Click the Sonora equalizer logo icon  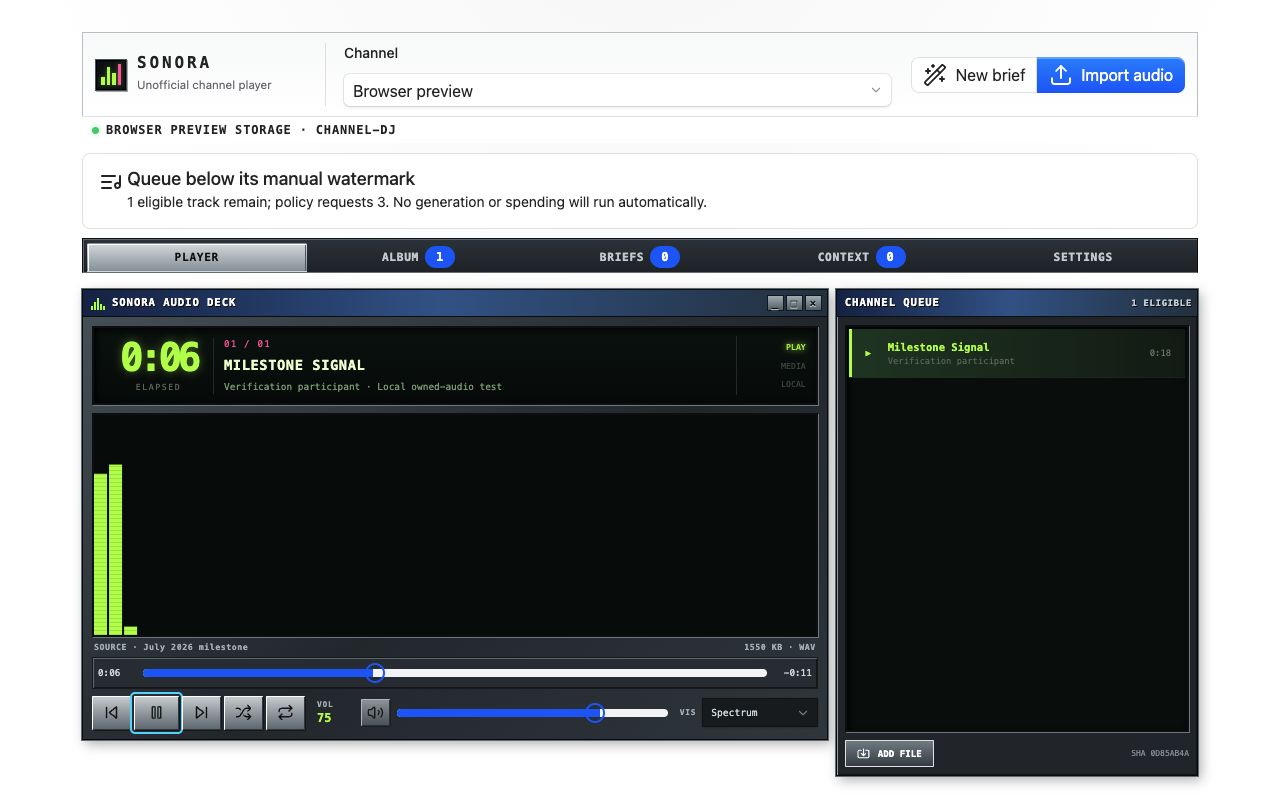coord(111,75)
